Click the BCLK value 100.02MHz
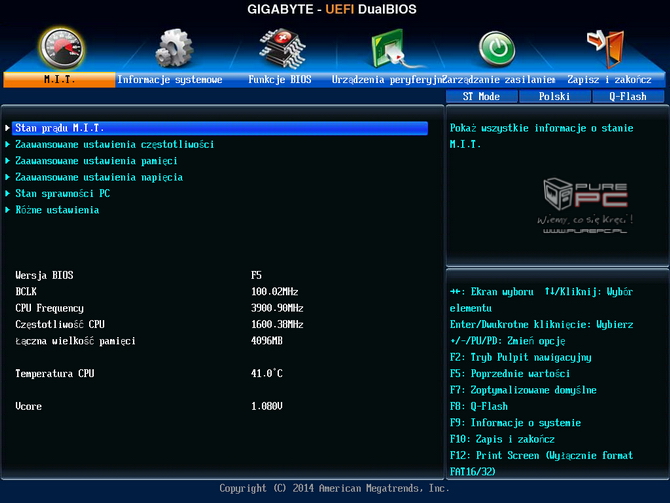The height and width of the screenshot is (503, 670). 275,291
